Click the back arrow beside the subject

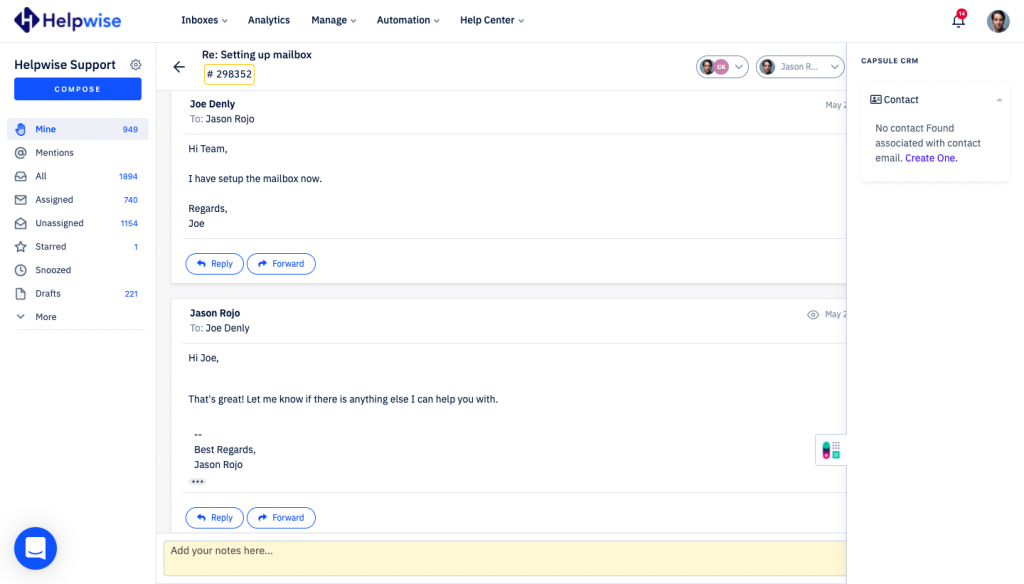[179, 67]
